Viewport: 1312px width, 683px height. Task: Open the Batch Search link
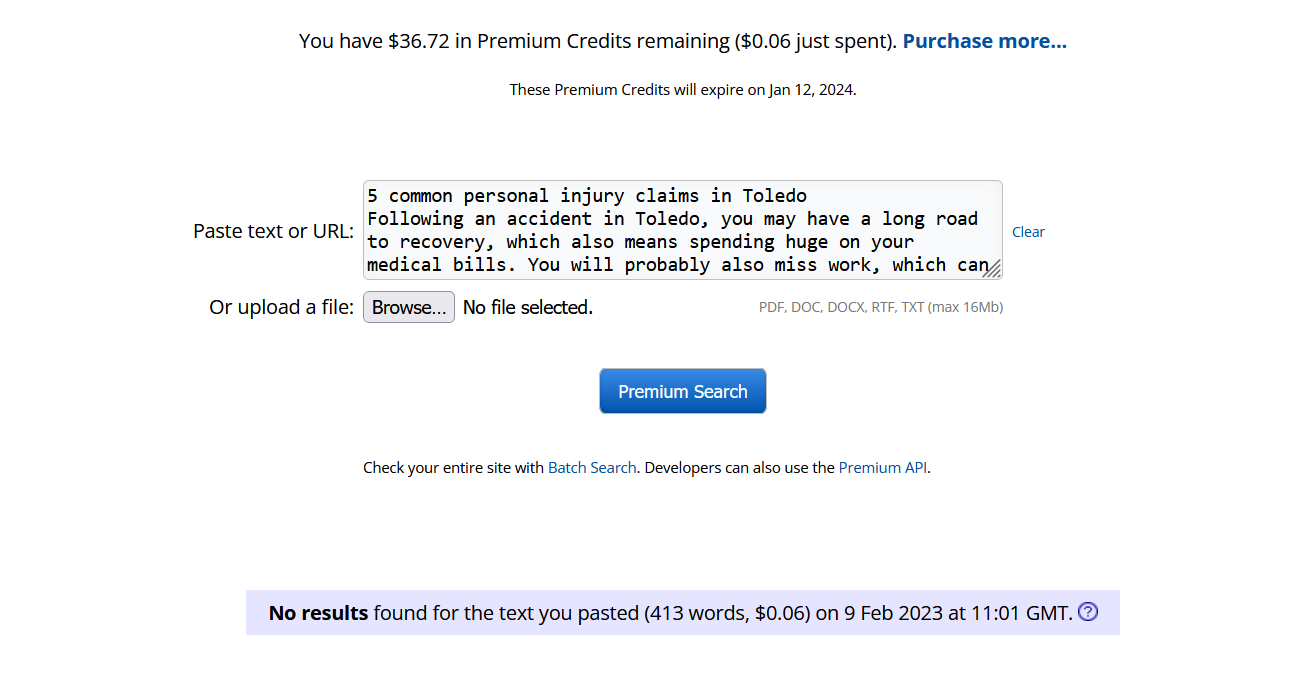click(x=592, y=467)
